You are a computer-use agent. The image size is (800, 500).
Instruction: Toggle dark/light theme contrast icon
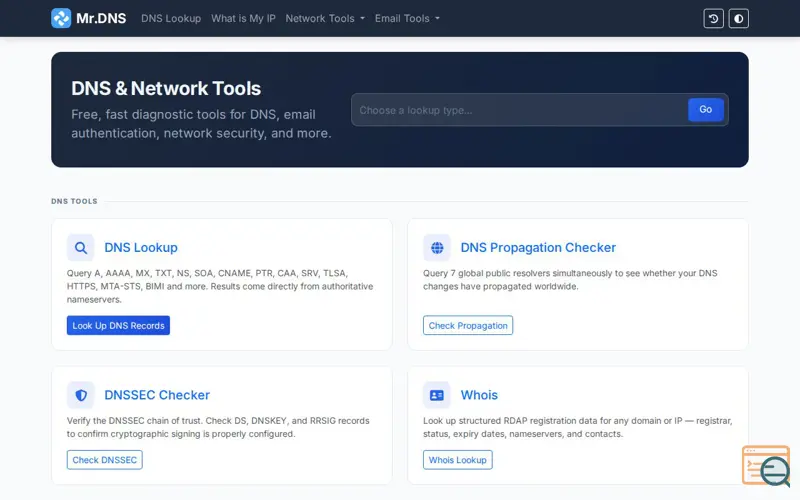tap(738, 19)
